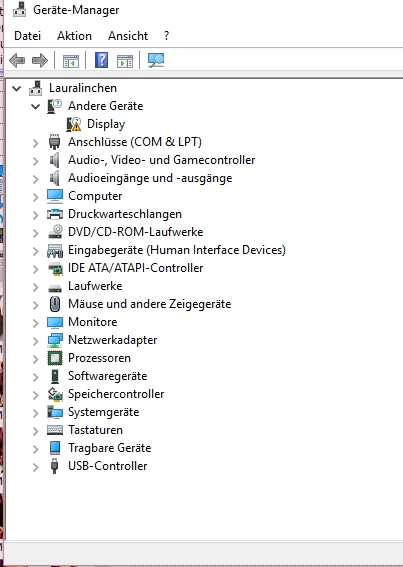The image size is (403, 567).
Task: Open the Ansicht menu
Action: (128, 36)
